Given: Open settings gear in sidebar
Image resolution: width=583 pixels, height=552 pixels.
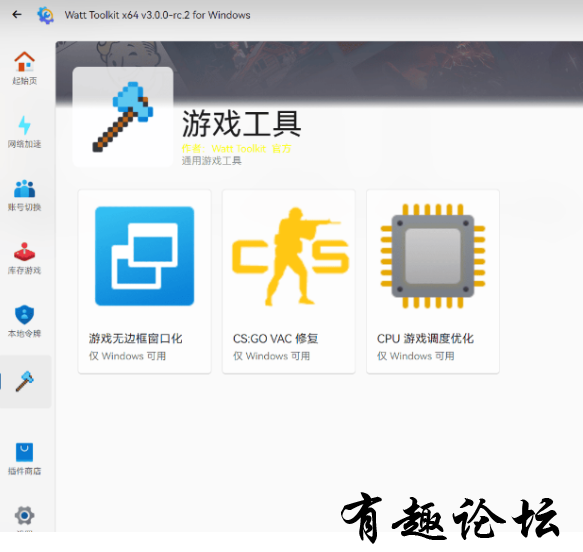Looking at the screenshot, I should pyautogui.click(x=25, y=516).
